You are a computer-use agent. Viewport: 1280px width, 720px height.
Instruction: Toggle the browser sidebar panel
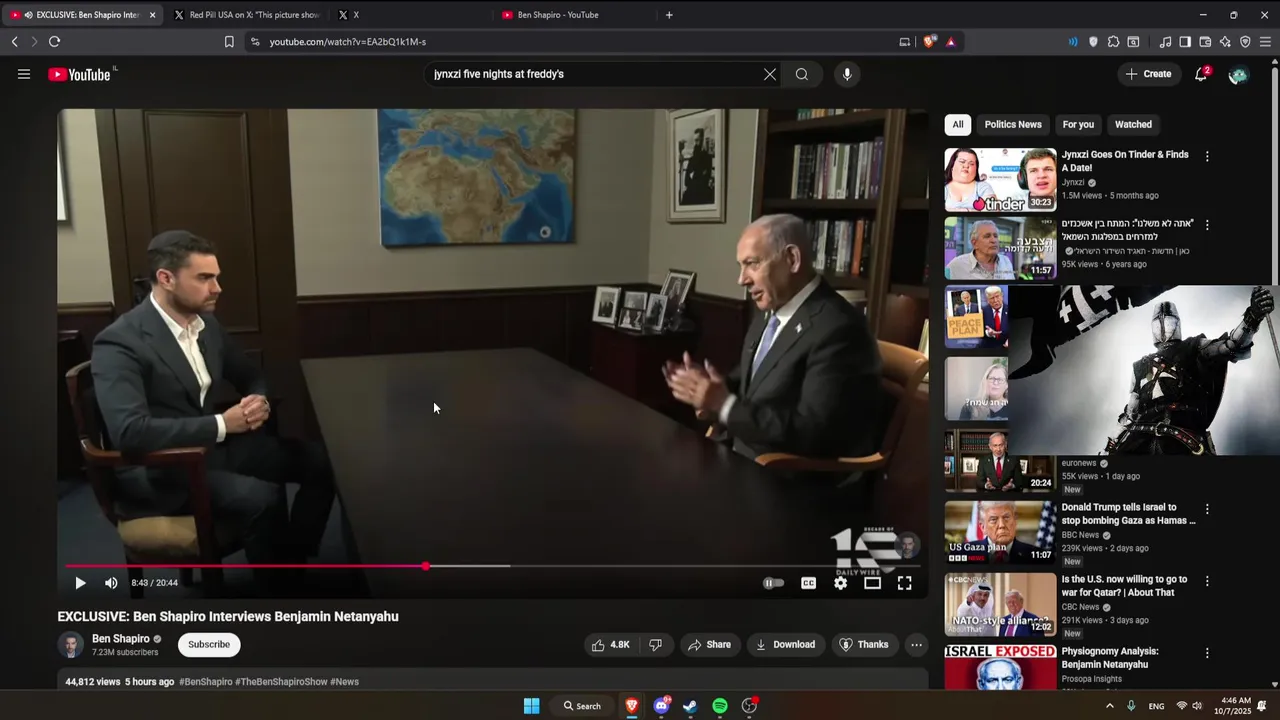[1185, 42]
